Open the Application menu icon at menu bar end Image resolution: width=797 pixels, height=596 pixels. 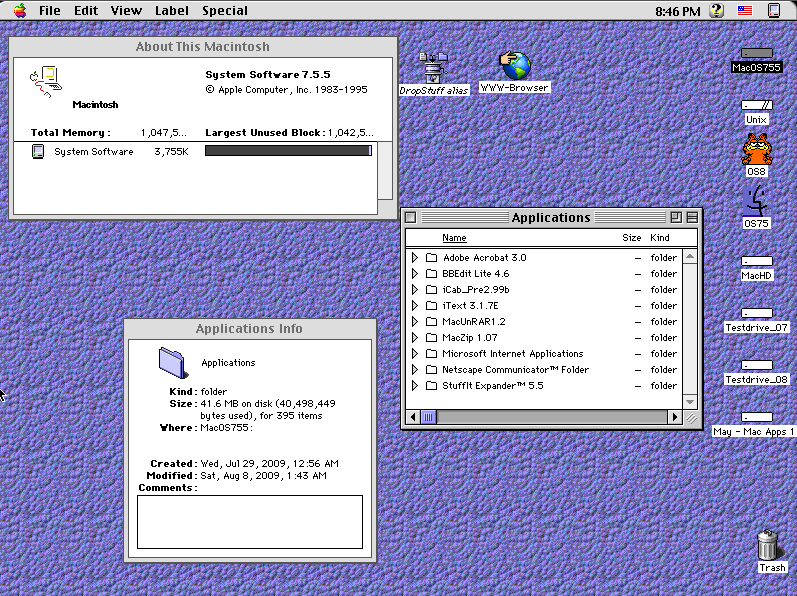tap(774, 10)
